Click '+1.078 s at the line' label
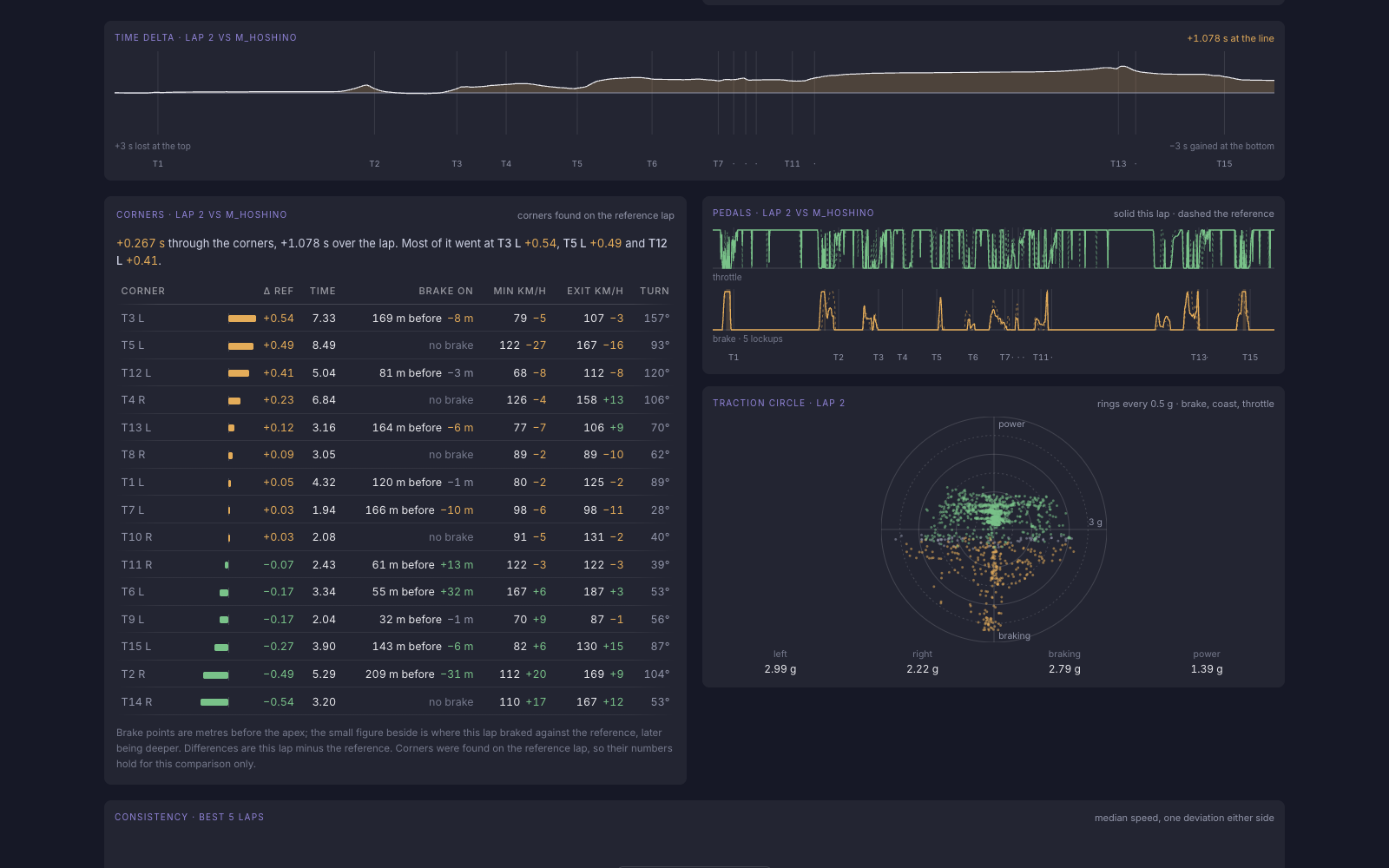1389x868 pixels. [x=1230, y=38]
